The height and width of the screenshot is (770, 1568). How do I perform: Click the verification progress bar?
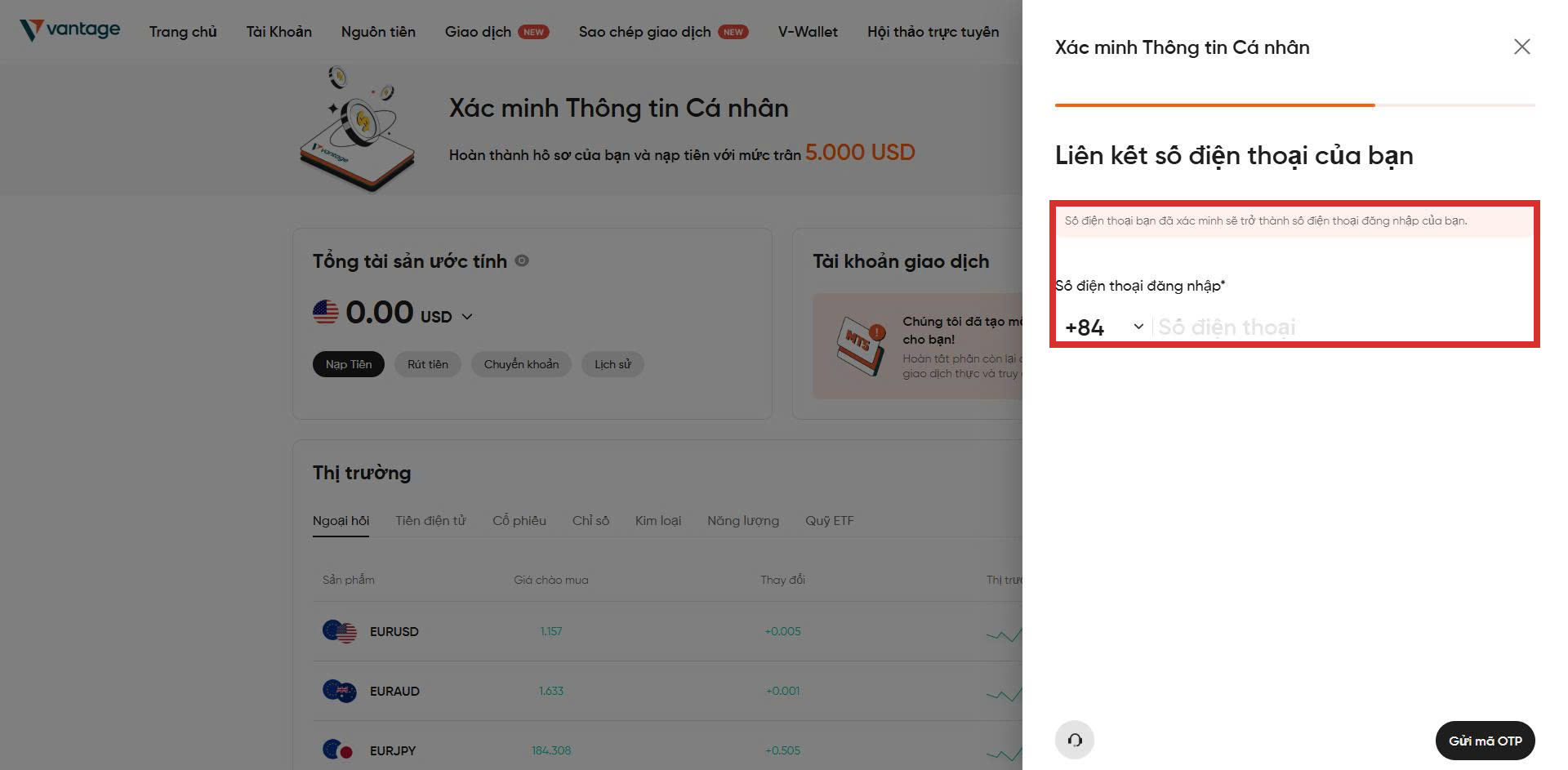pyautogui.click(x=1294, y=105)
